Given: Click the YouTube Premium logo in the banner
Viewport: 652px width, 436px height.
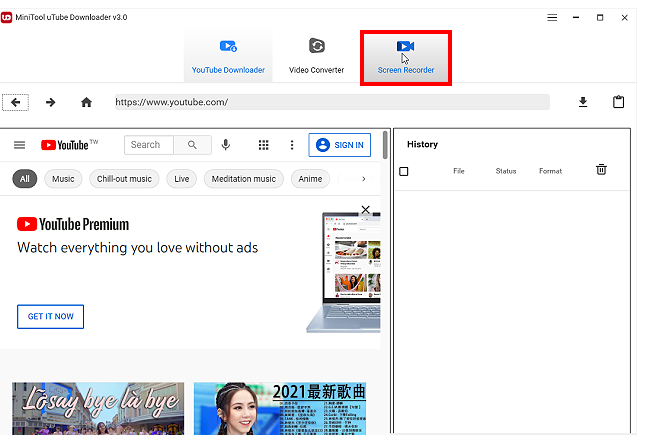Looking at the screenshot, I should pos(73,224).
